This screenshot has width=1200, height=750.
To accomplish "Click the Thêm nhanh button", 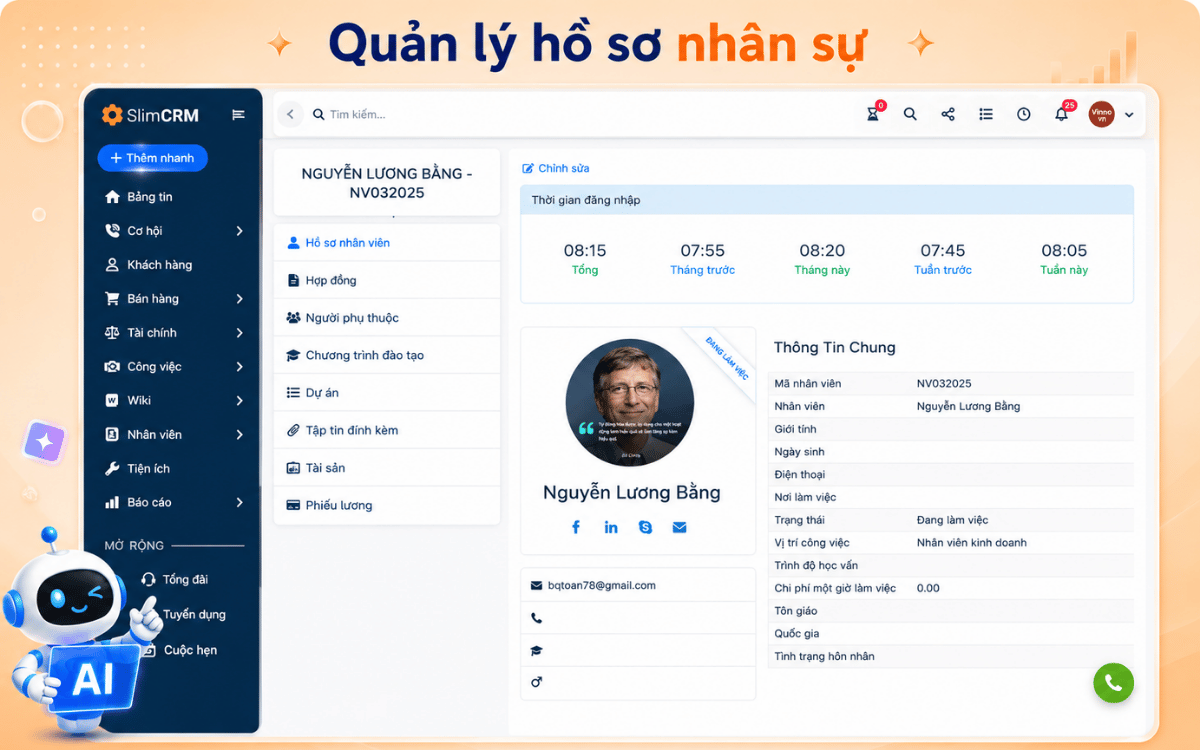I will coord(152,158).
